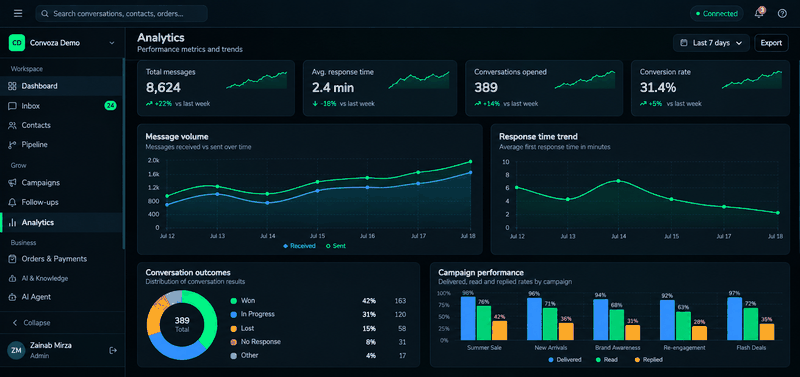Toggle the Read legend in Campaign performance
The image size is (800, 377).
[606, 360]
